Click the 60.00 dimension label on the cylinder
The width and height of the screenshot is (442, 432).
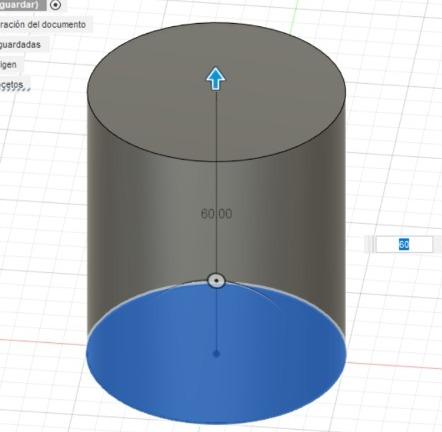217,214
